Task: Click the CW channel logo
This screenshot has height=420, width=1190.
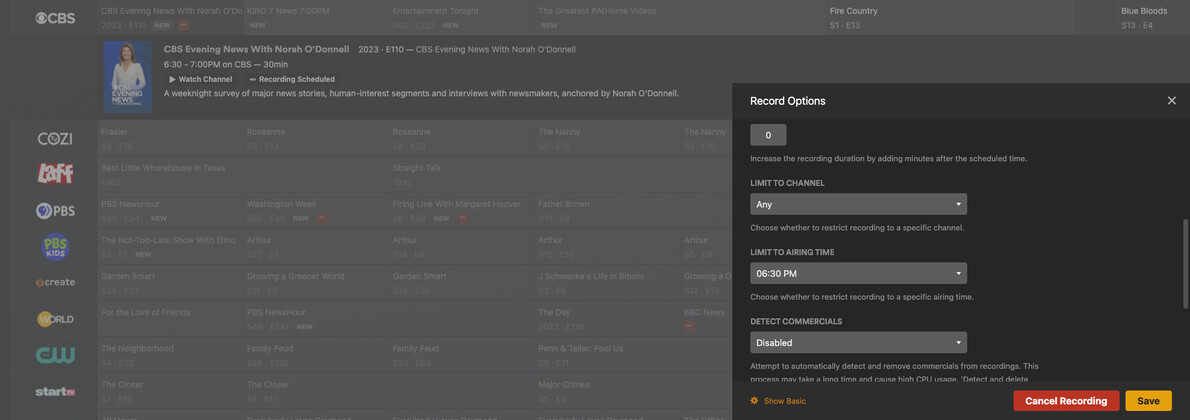Action: click(x=55, y=355)
